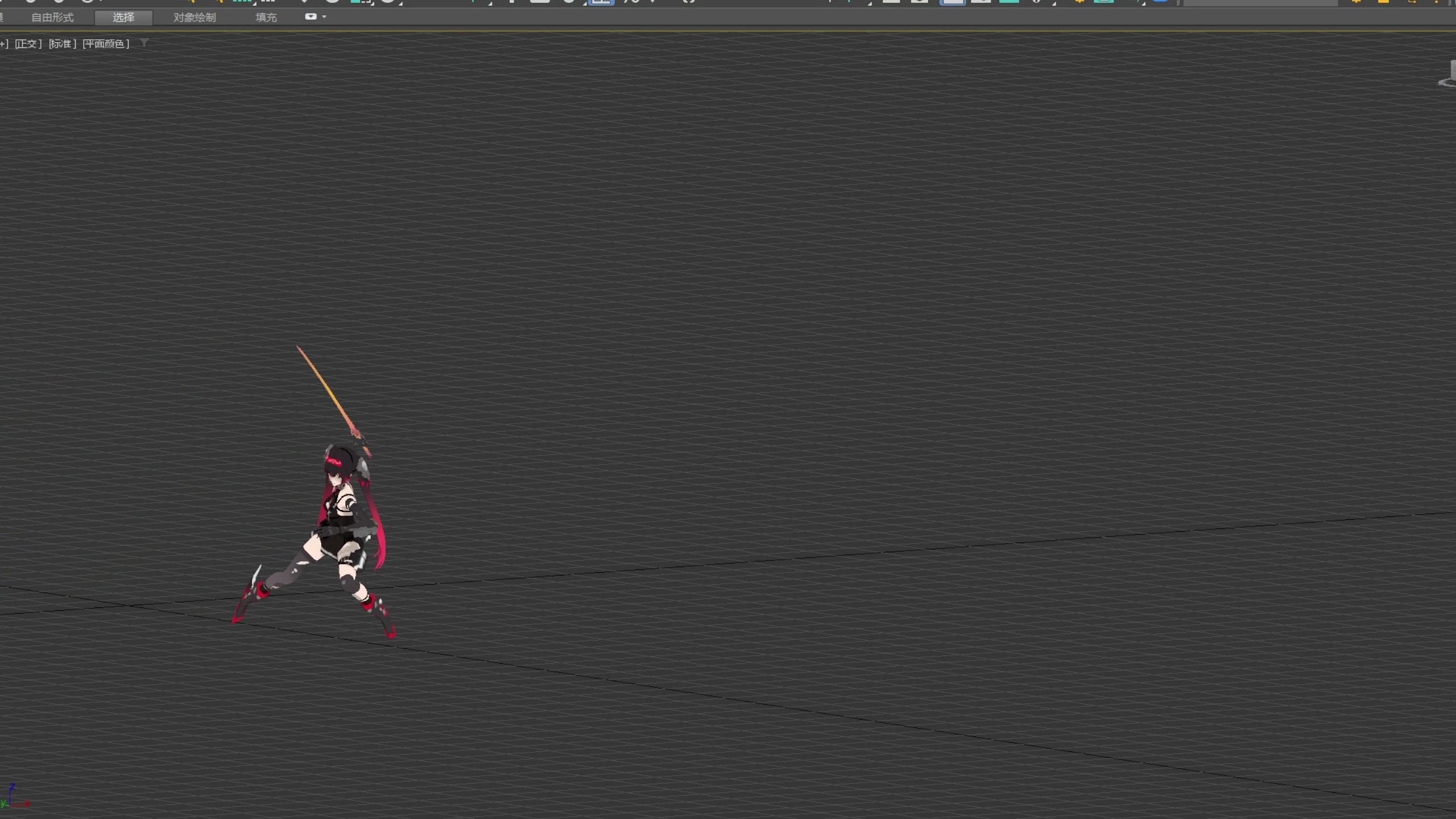This screenshot has height=819, width=1456.
Task: Expand the ribbon display options arrow
Action: click(x=324, y=17)
